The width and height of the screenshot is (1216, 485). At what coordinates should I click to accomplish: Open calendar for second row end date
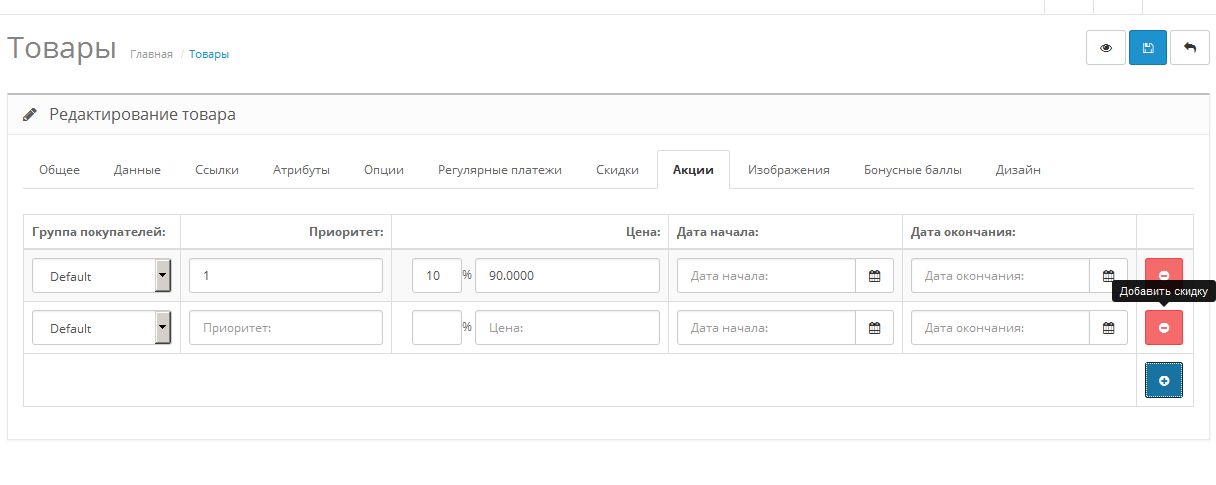[1108, 328]
